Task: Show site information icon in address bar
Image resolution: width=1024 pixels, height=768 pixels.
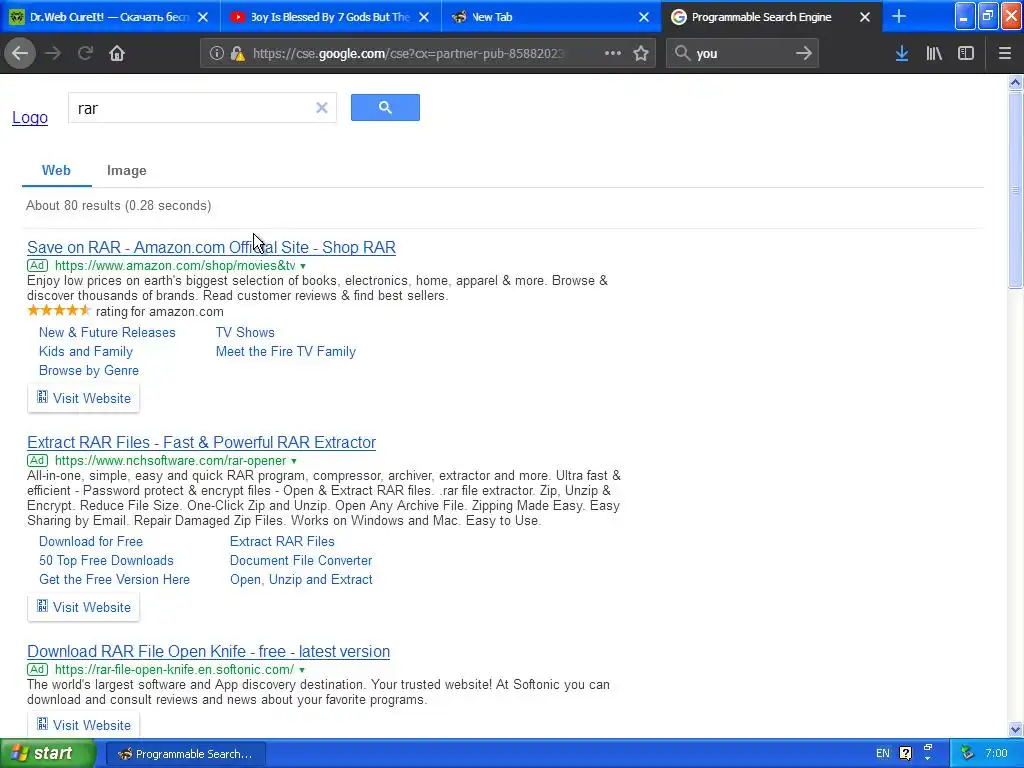Action: coord(216,54)
